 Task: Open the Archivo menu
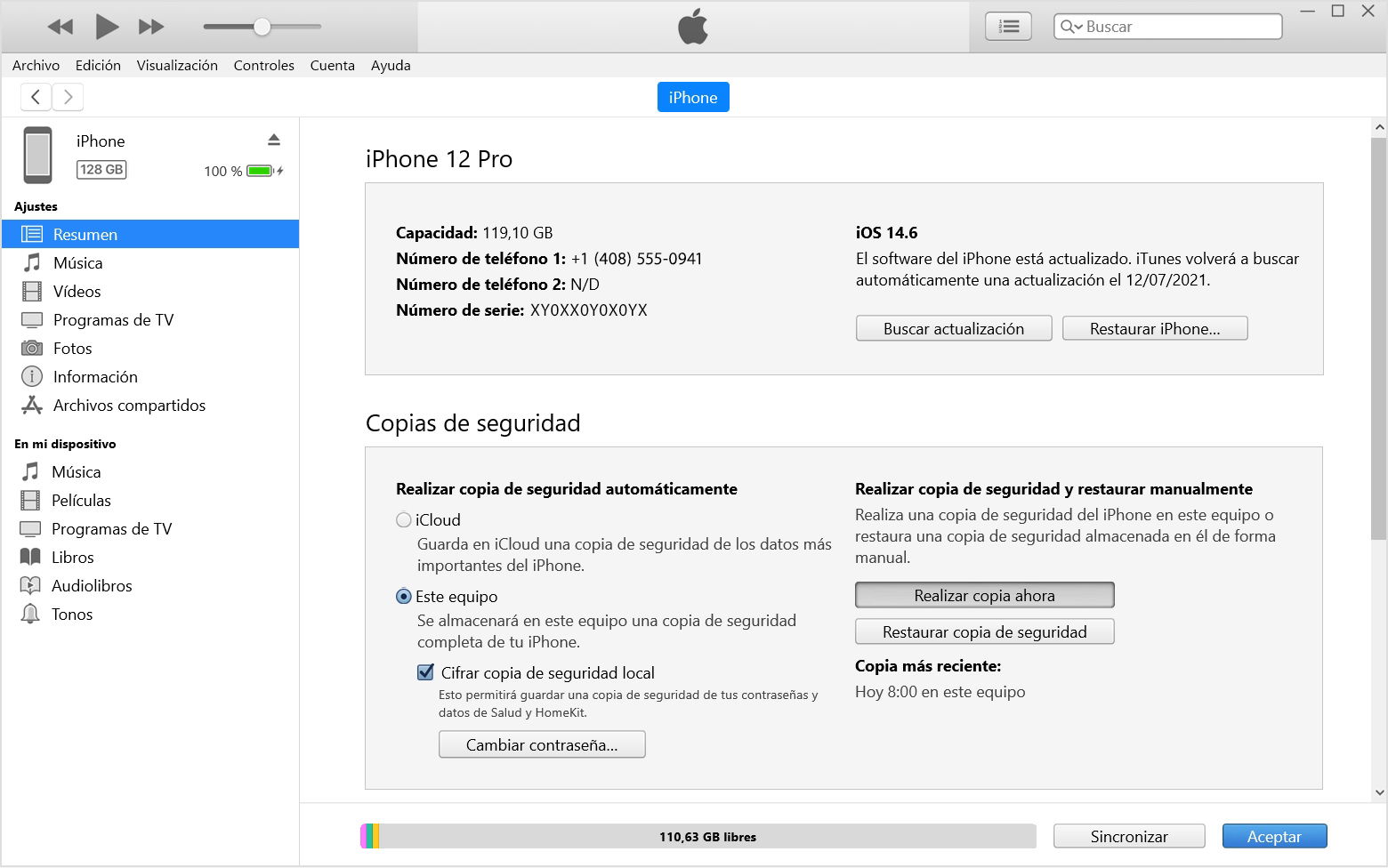[36, 65]
